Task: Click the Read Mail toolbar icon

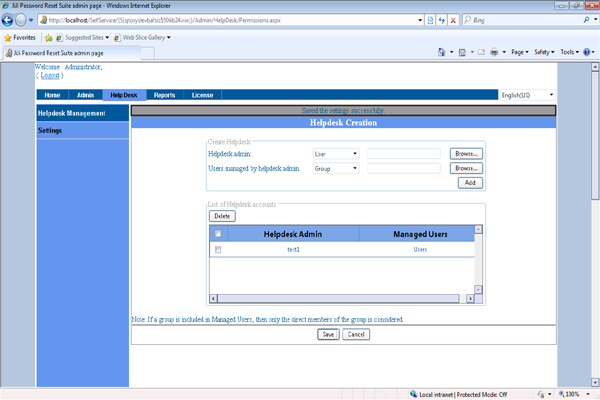Action: 481,52
